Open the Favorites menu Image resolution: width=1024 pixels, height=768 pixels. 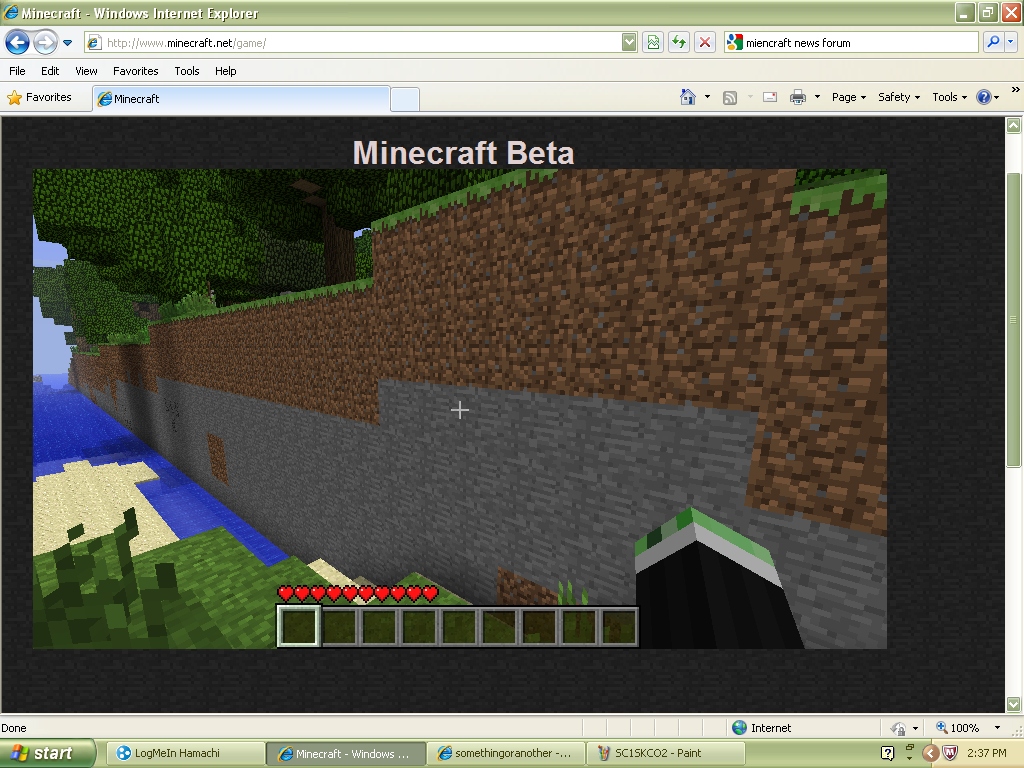(x=136, y=71)
